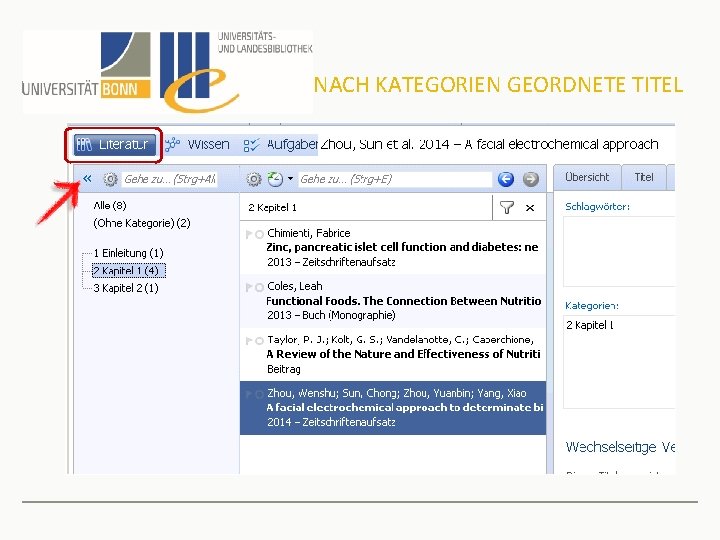
Task: Toggle read circle for Chimienti, Fabrice entry
Action: pos(259,235)
